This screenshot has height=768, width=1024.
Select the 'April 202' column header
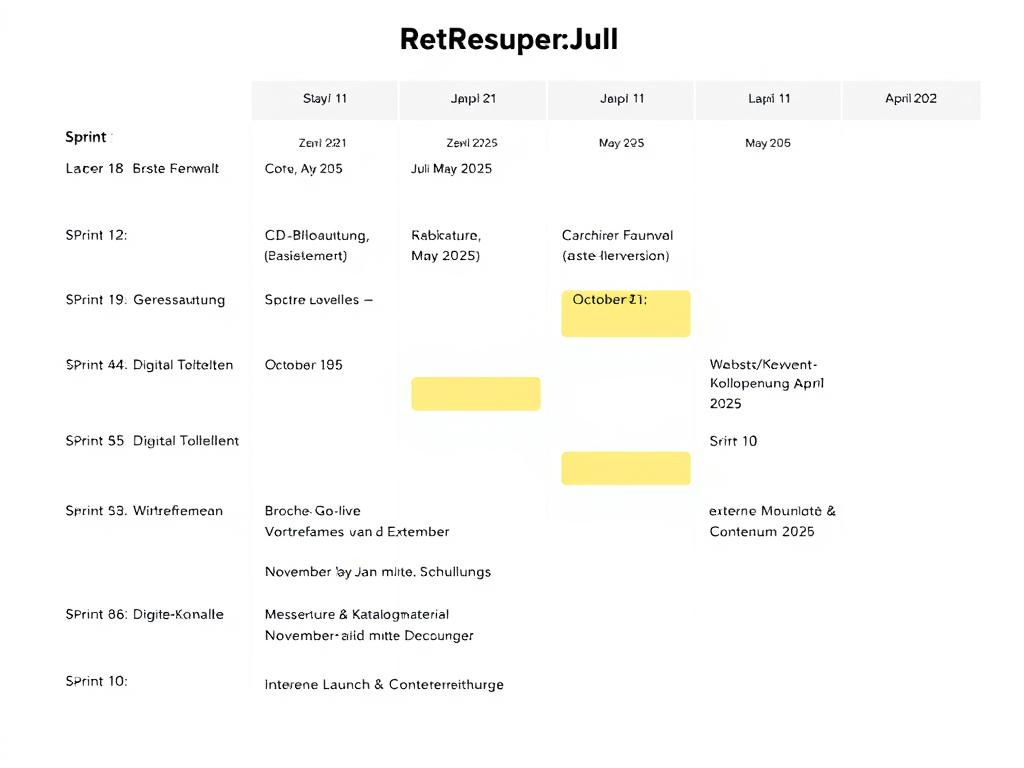[x=911, y=99]
